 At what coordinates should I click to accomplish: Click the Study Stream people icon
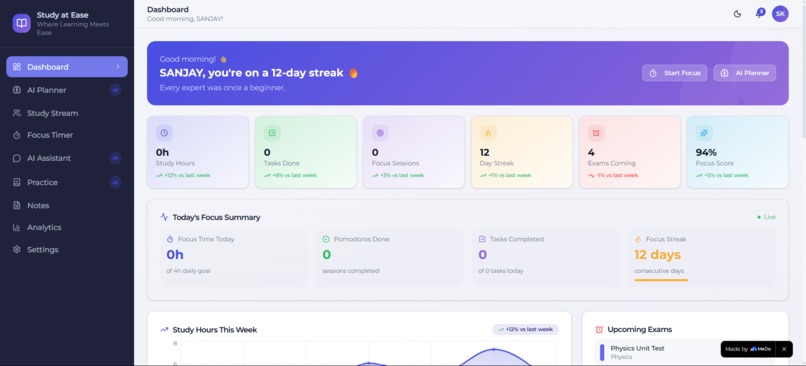(x=17, y=113)
